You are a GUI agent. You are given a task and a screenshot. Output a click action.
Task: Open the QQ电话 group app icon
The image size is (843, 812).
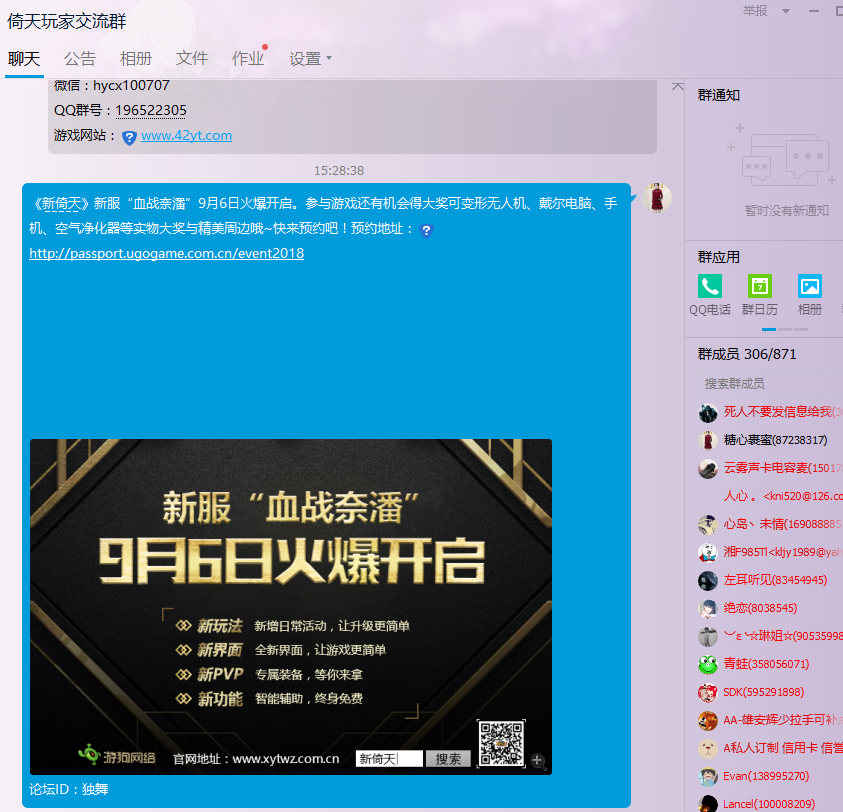tap(710, 286)
